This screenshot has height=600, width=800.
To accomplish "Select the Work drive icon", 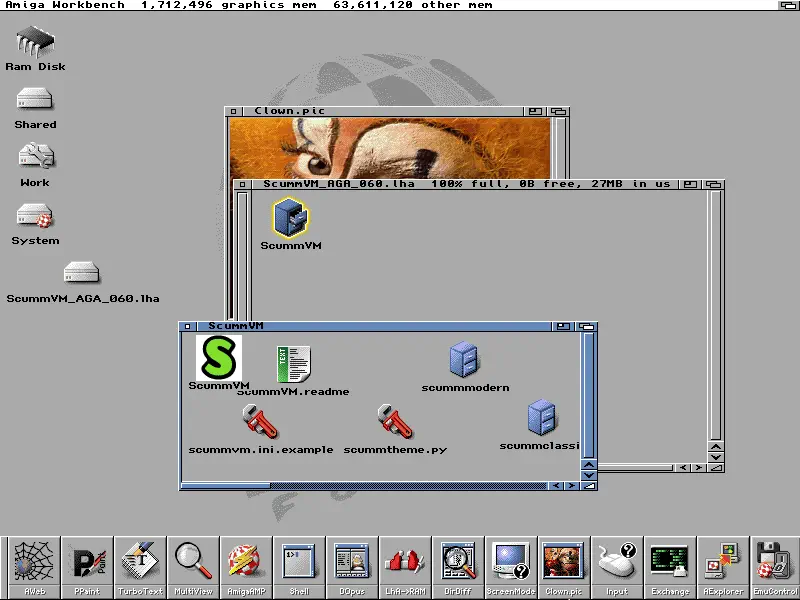I will pos(36,156).
